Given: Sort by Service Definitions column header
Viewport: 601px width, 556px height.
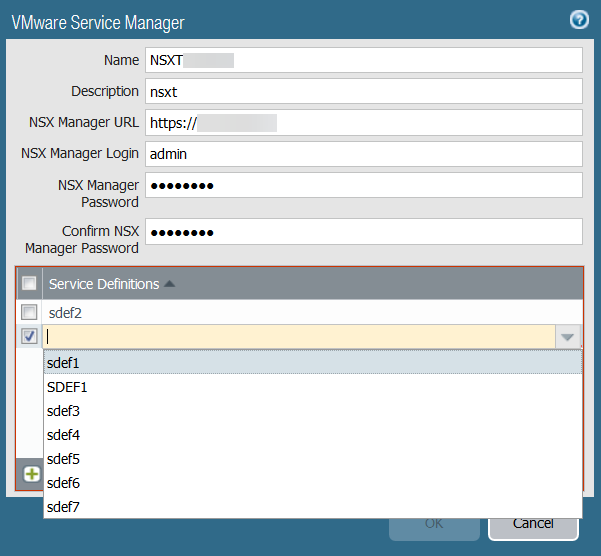Looking at the screenshot, I should (x=104, y=284).
